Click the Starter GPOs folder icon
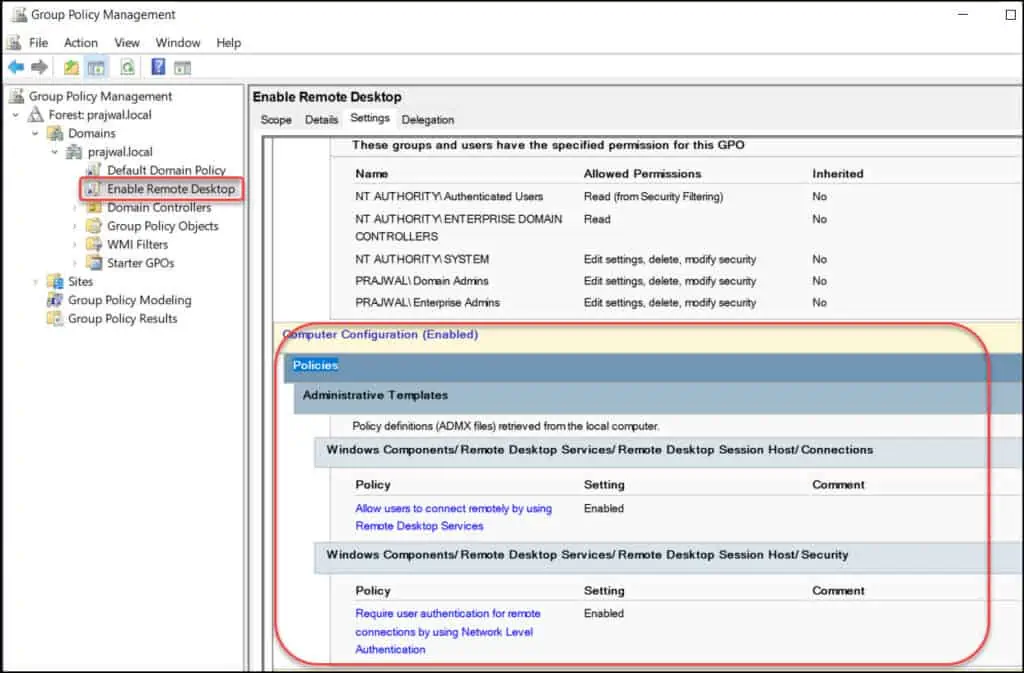 coord(94,263)
